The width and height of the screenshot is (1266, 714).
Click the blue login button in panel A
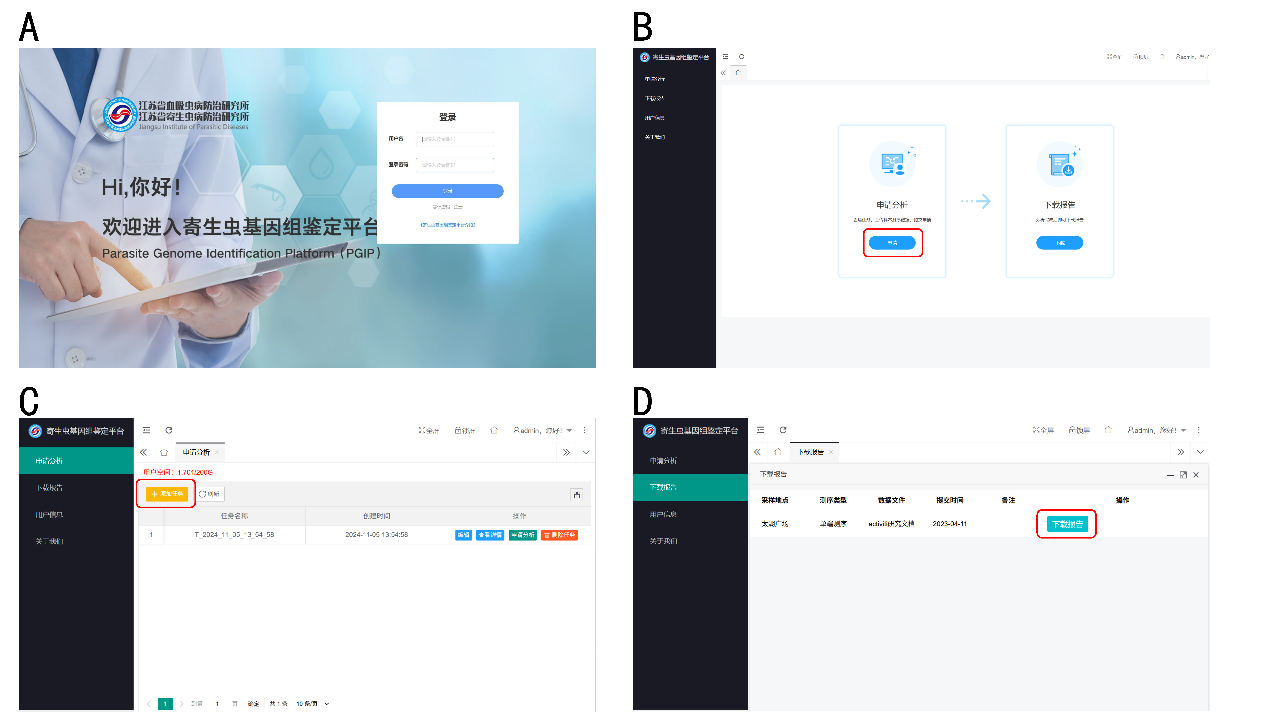[447, 191]
